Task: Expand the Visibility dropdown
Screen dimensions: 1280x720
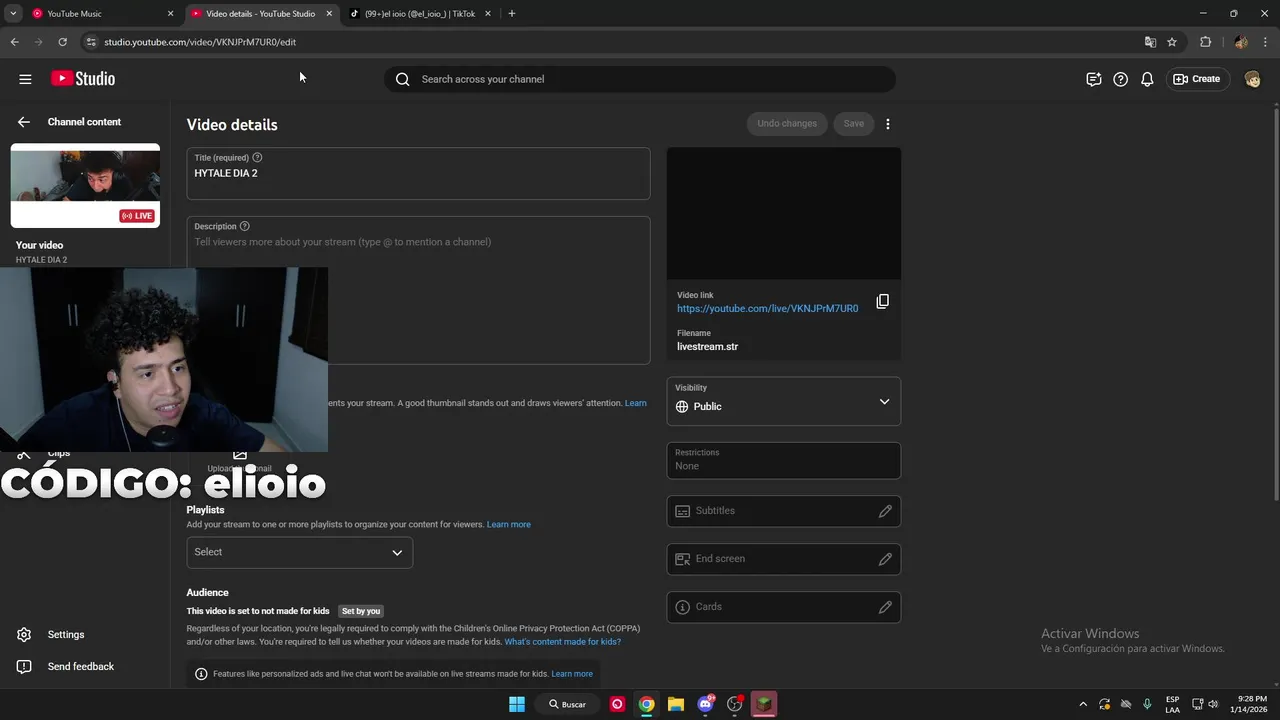Action: click(784, 401)
